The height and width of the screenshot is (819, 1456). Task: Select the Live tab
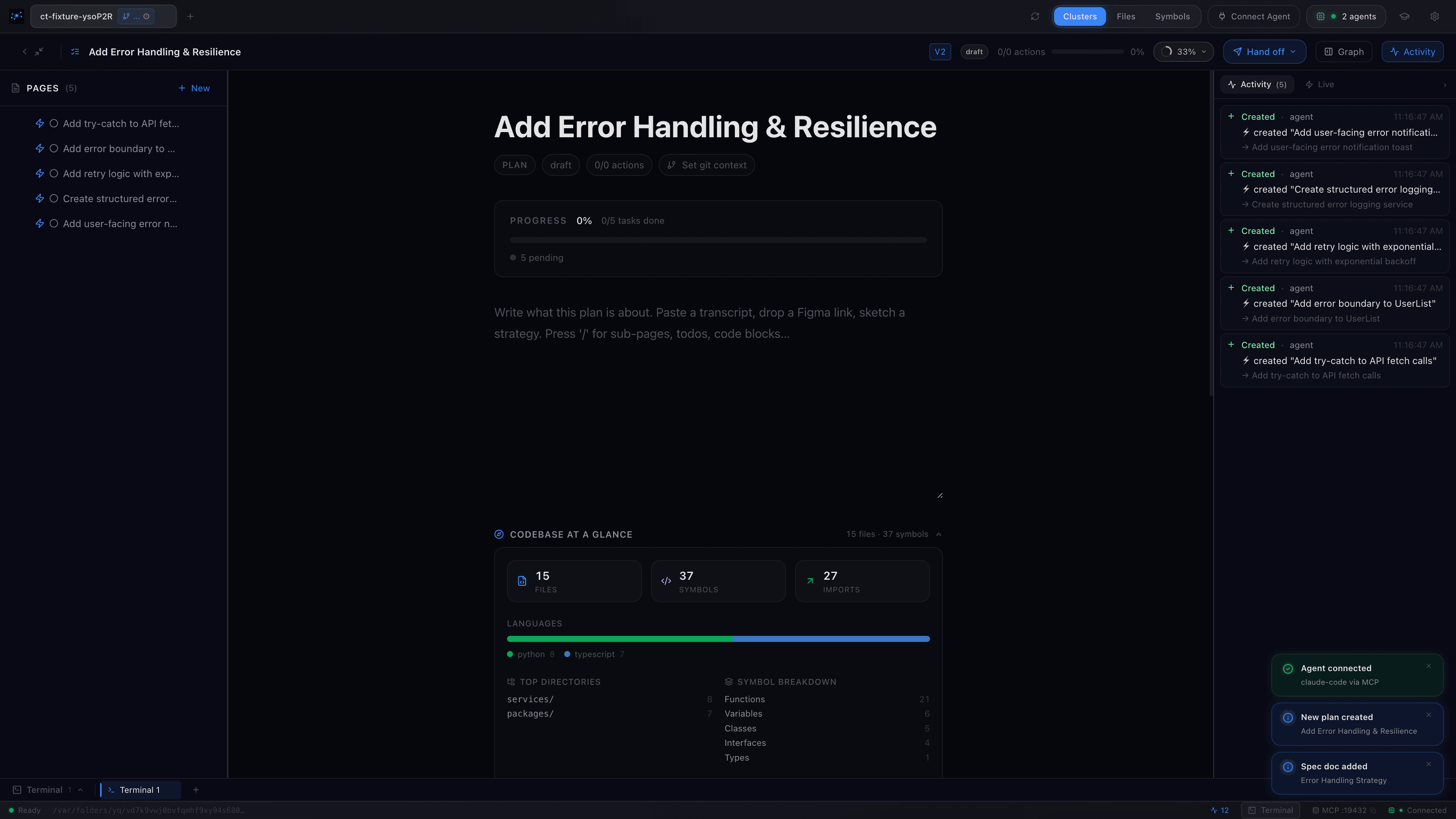[x=1319, y=84]
